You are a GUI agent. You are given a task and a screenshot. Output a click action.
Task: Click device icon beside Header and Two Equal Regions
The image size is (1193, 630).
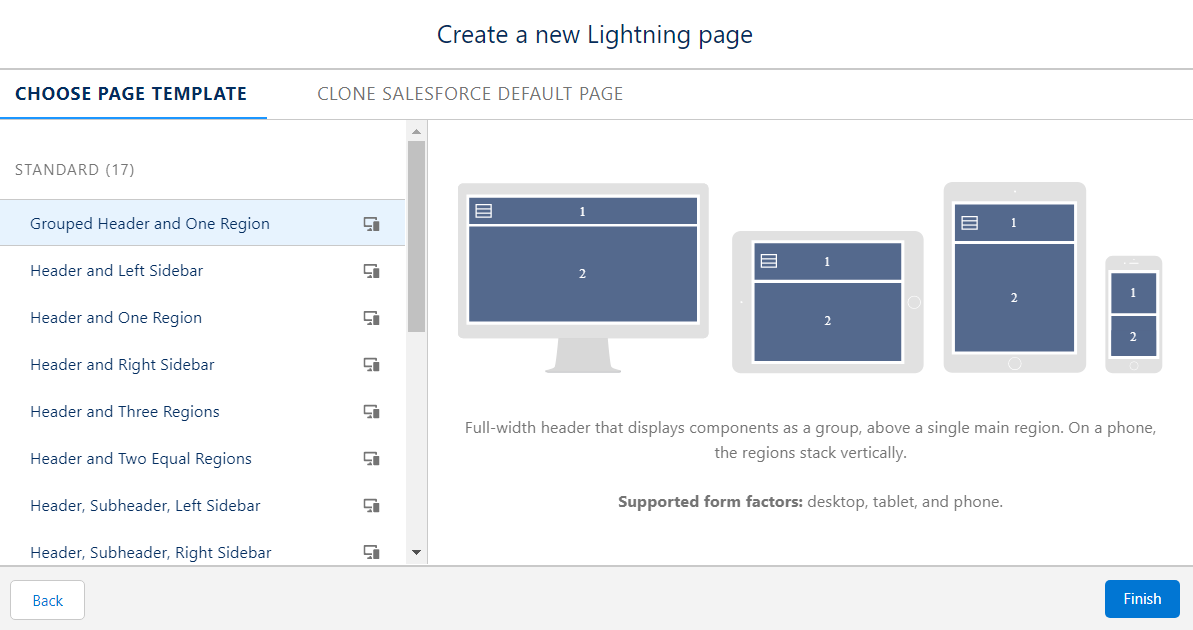click(371, 459)
